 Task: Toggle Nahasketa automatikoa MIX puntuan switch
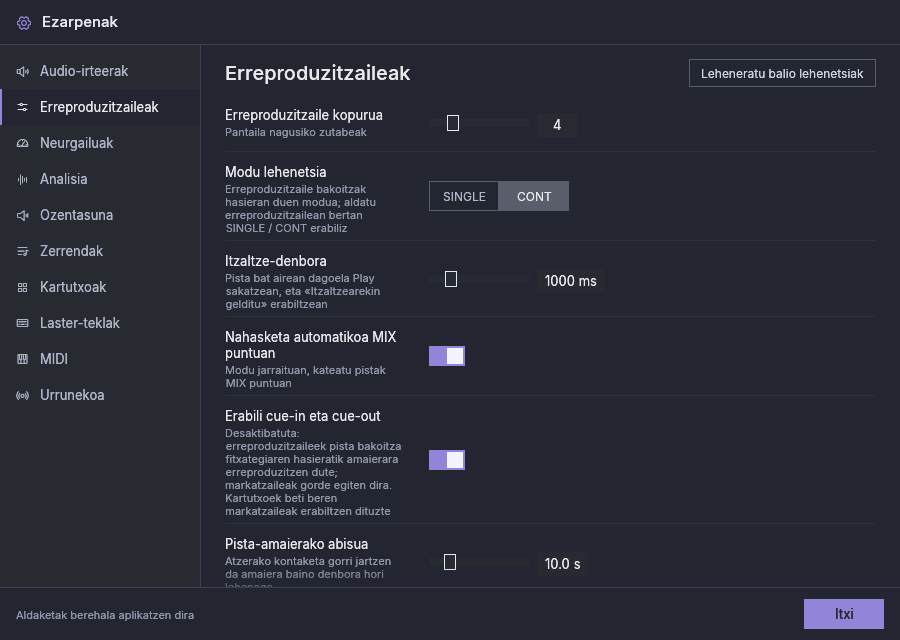coord(447,356)
